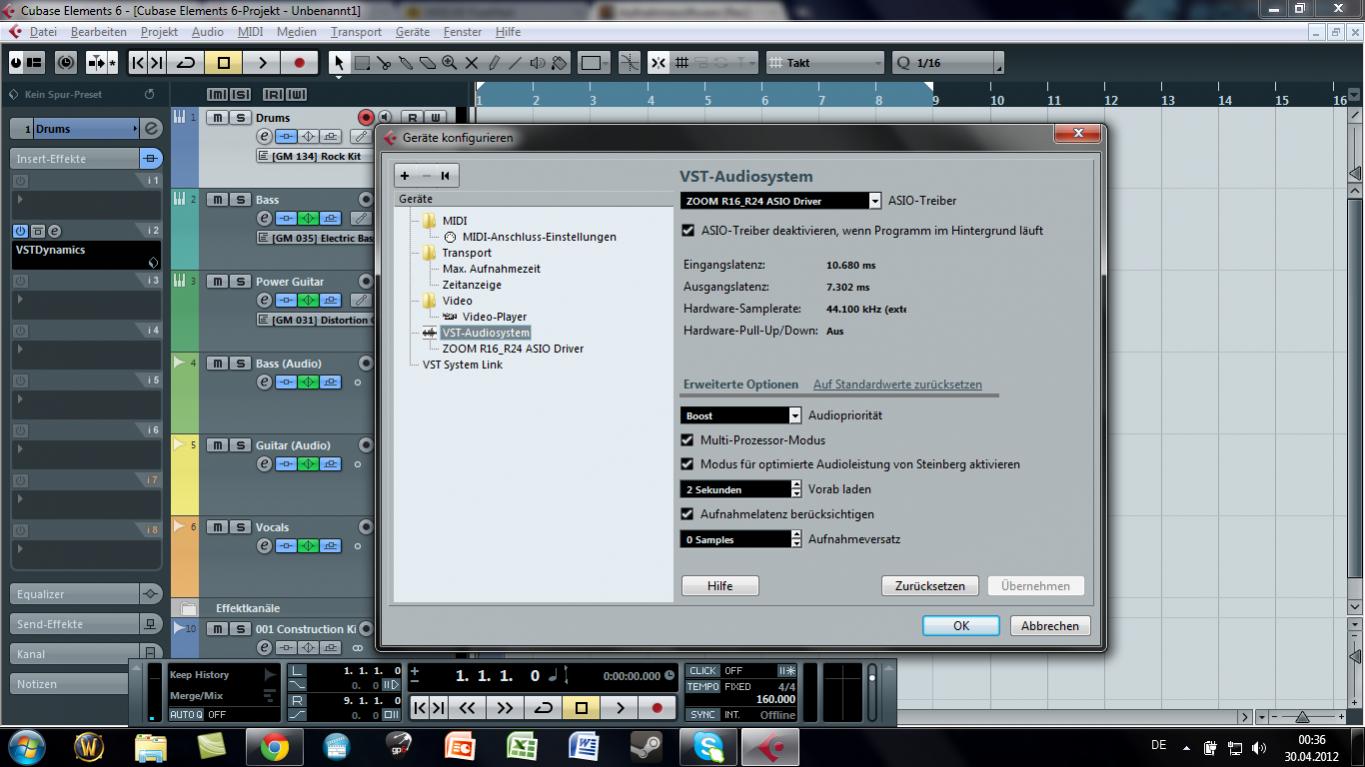Click the 'Vorab laden' seconds stepper
Image resolution: width=1365 pixels, height=767 pixels.
click(796, 490)
